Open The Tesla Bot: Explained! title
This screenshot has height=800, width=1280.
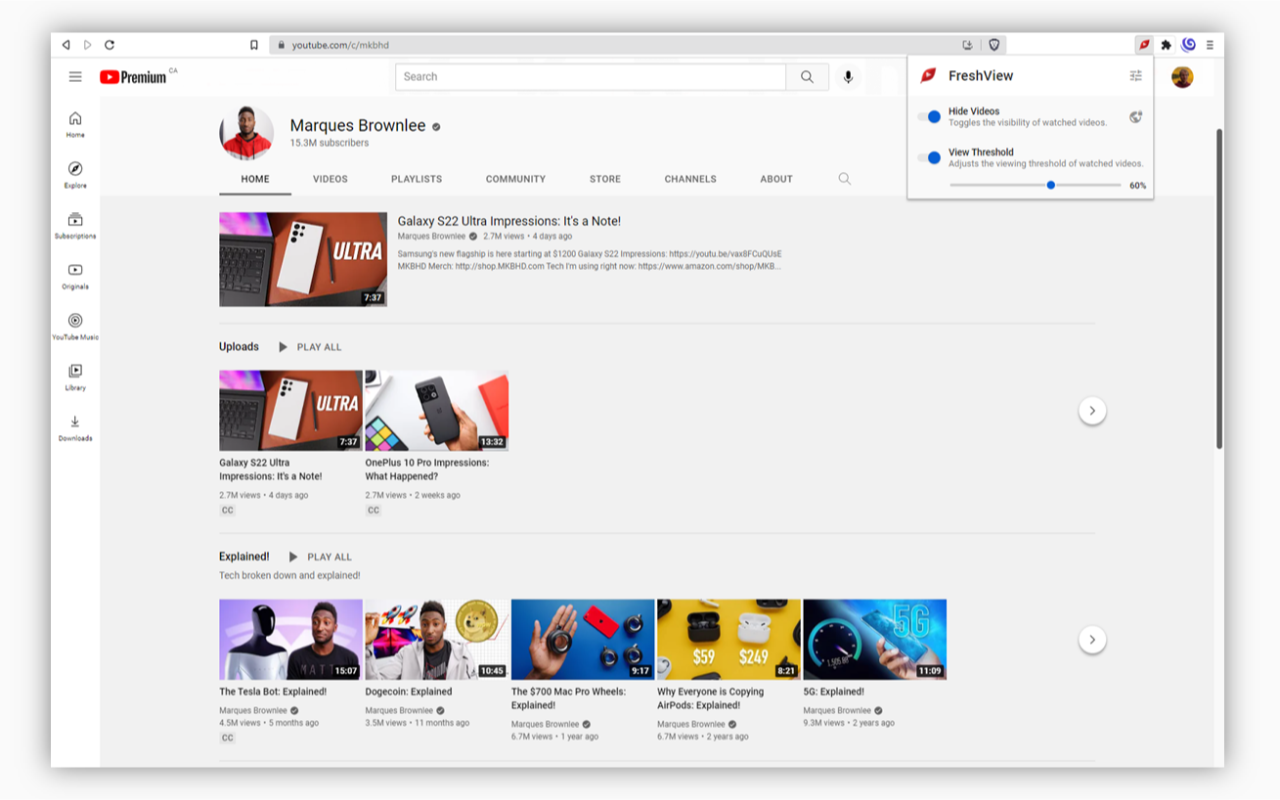(x=273, y=691)
